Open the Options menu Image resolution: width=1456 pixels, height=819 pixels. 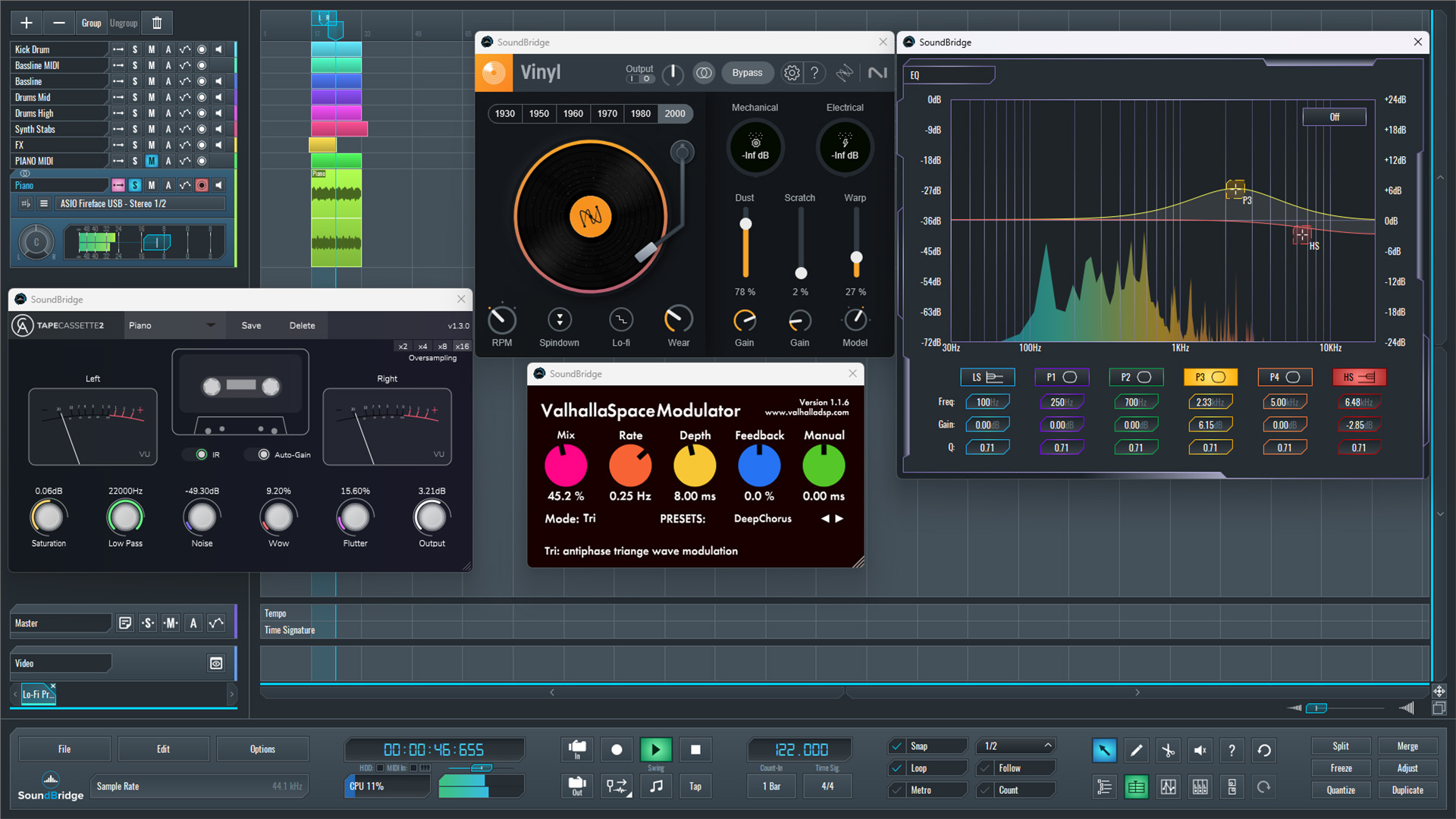tap(262, 749)
